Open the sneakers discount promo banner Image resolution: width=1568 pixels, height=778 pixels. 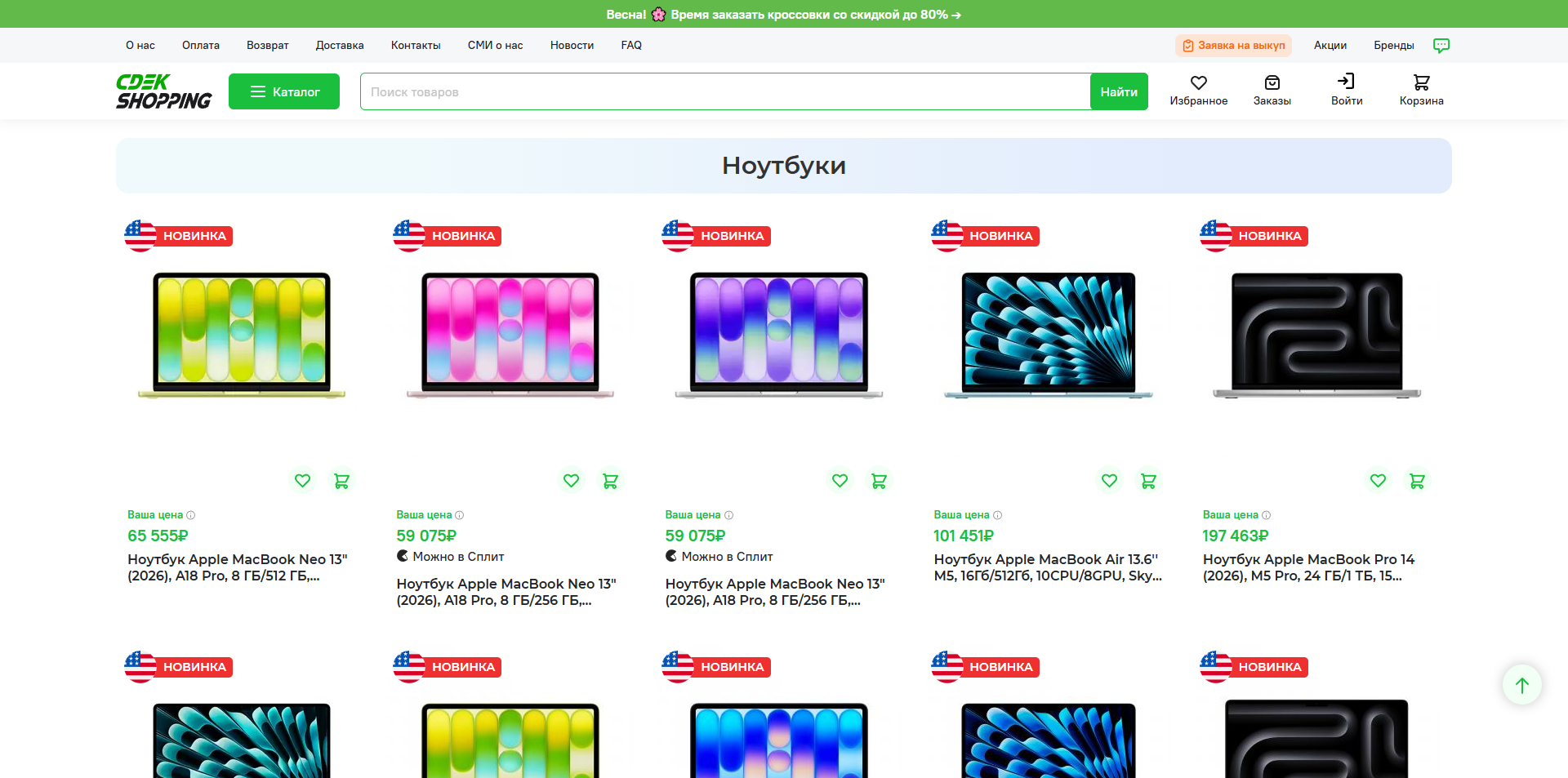point(784,14)
